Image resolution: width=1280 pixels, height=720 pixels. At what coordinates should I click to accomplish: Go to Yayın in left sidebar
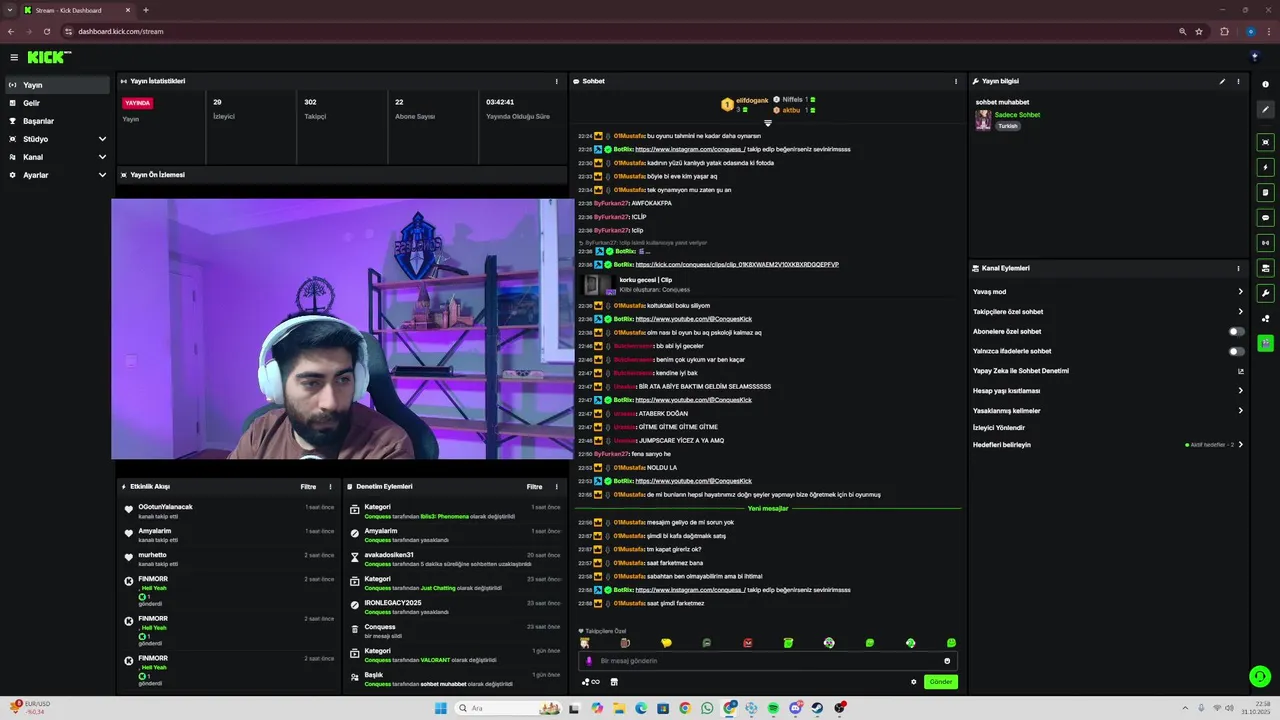pyautogui.click(x=58, y=85)
